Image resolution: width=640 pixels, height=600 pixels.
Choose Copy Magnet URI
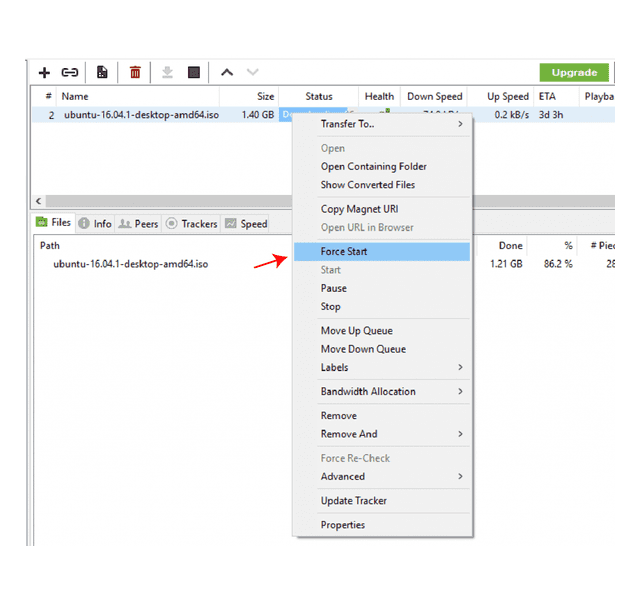pos(382,209)
